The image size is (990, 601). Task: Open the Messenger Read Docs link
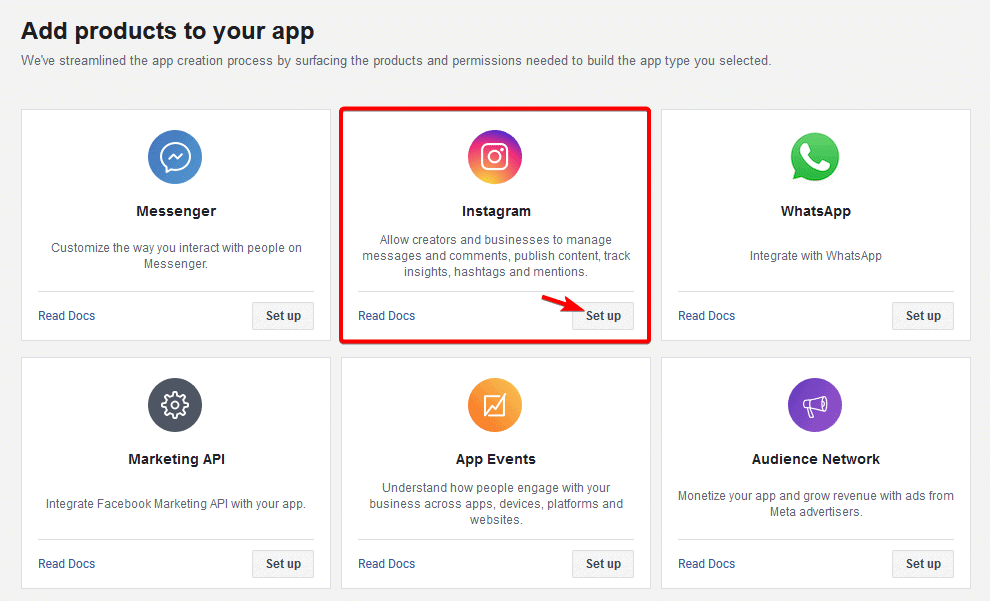tap(66, 315)
